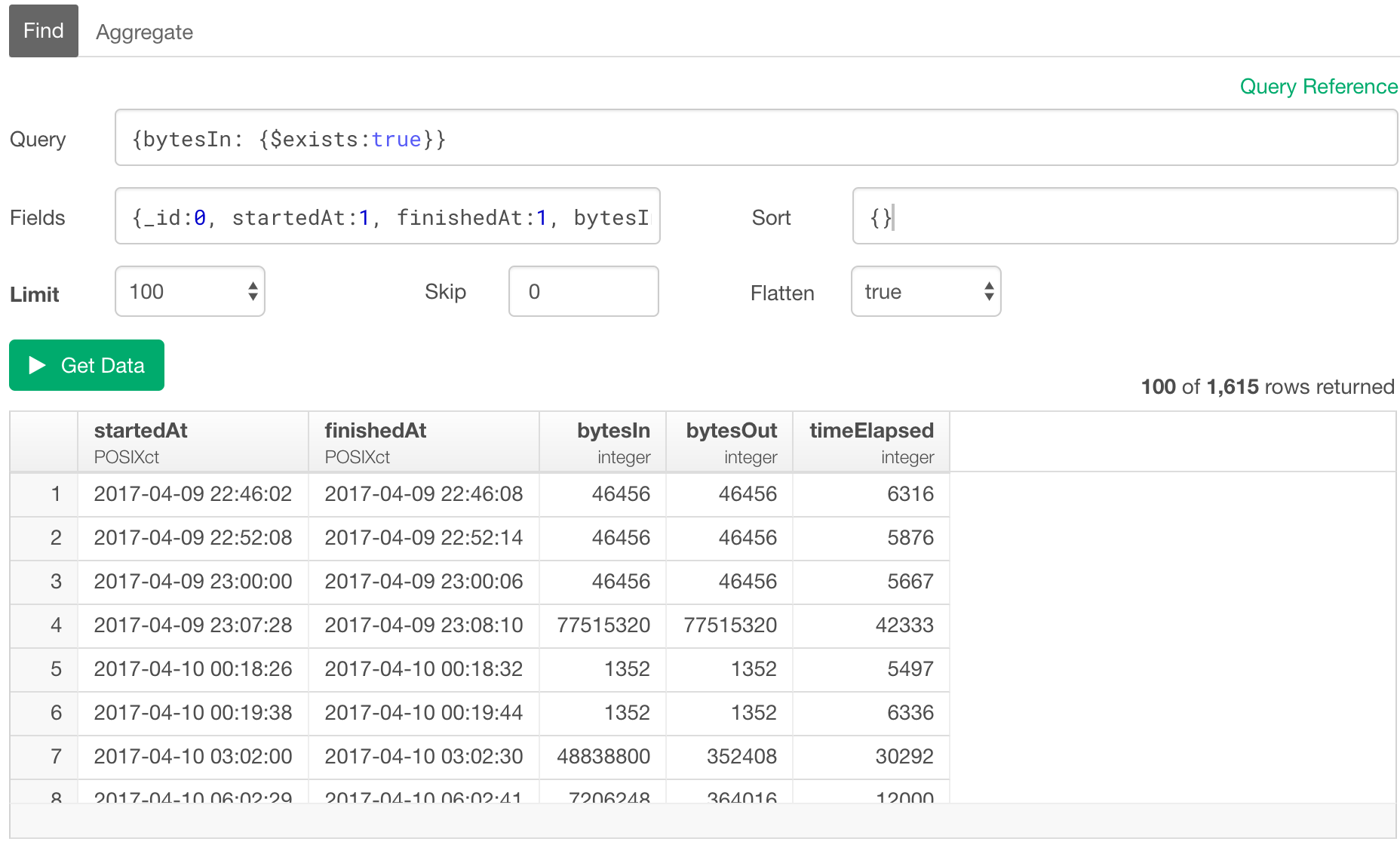Select row number 5
Image resolution: width=1400 pixels, height=851 pixels.
[x=45, y=669]
